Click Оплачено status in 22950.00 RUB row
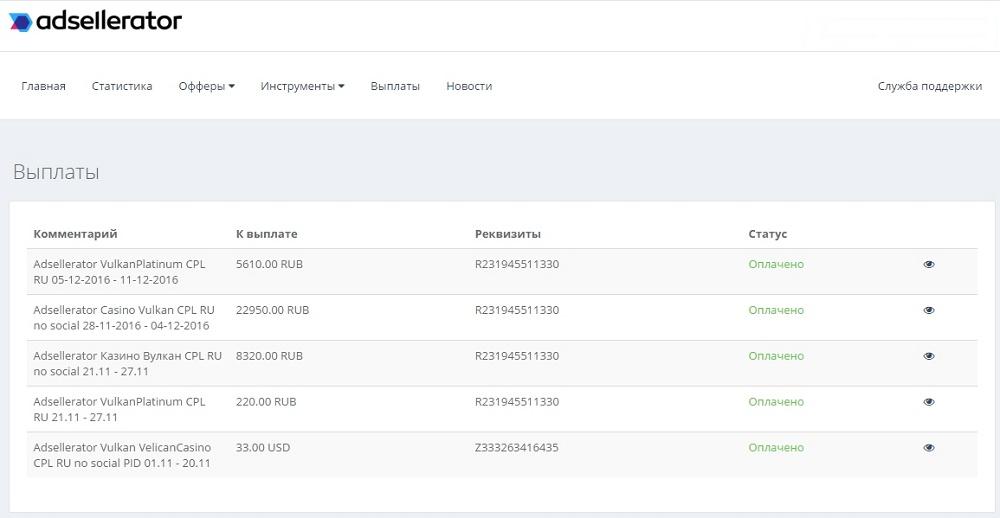Image resolution: width=1000 pixels, height=518 pixels. (776, 310)
